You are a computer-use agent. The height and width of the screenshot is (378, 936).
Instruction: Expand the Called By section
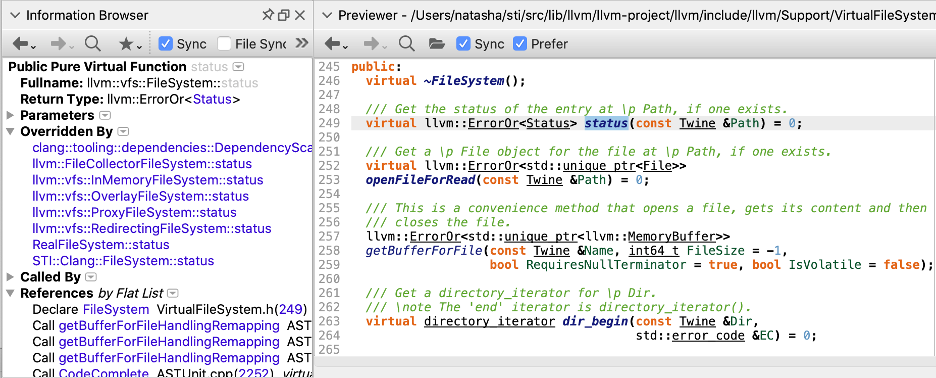click(11, 277)
